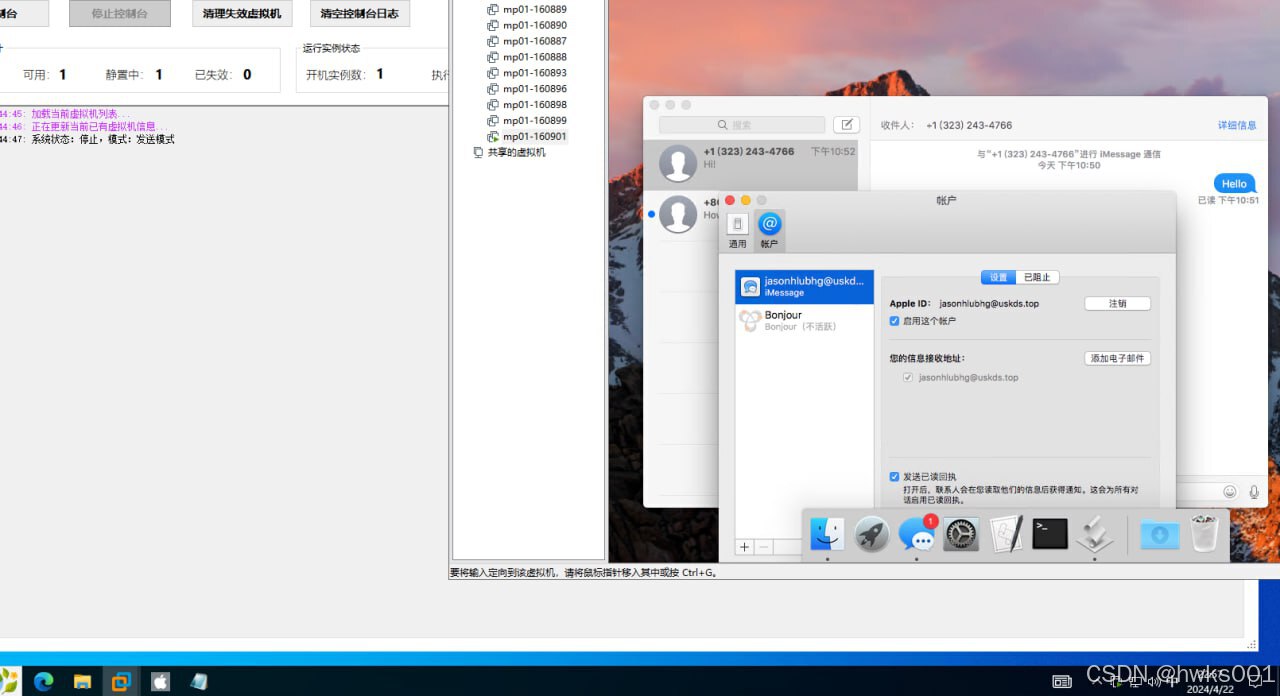Select virtual machine mp01-160899
The width and height of the screenshot is (1280, 696).
point(534,121)
